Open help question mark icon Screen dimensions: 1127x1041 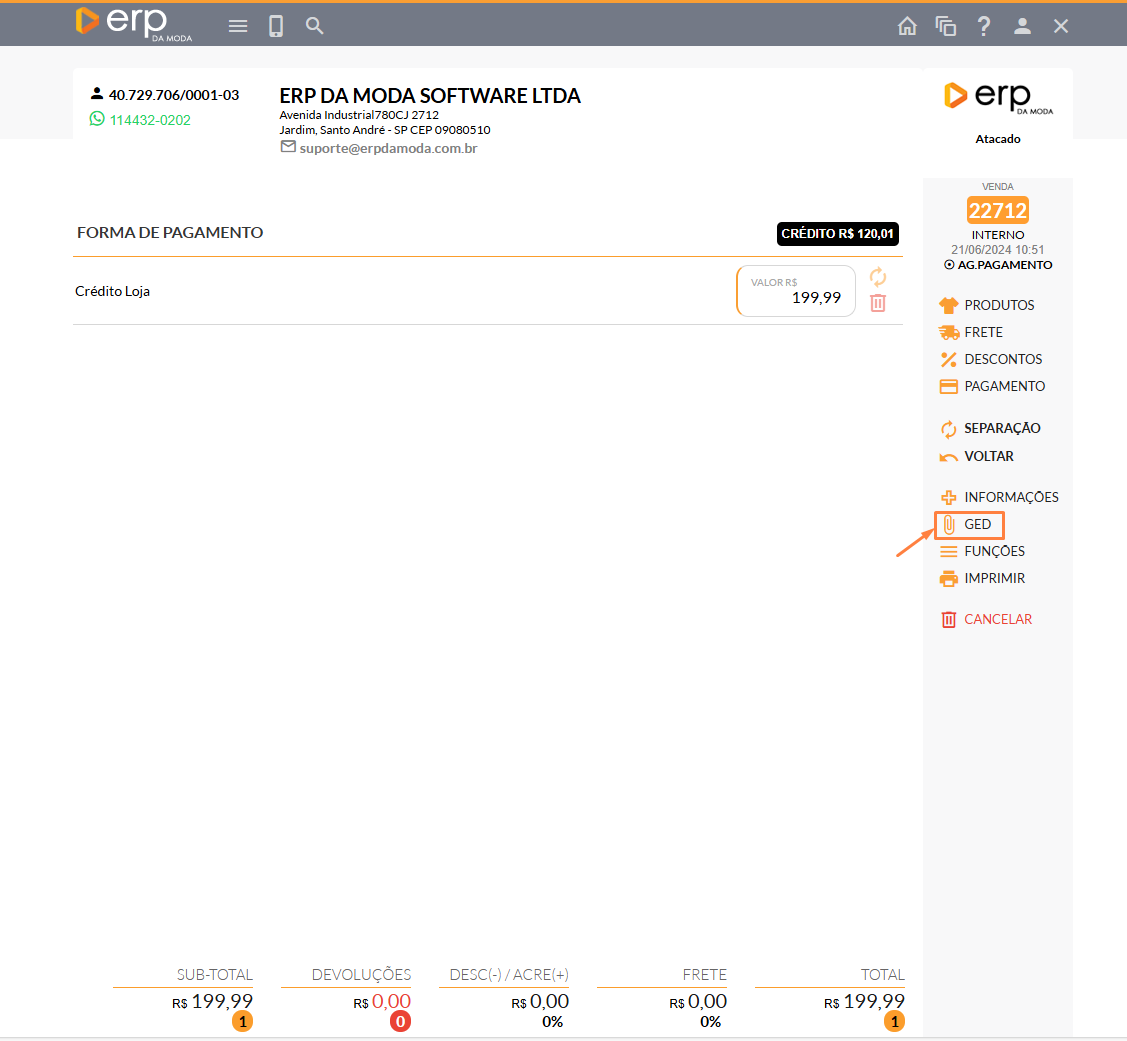pyautogui.click(x=984, y=26)
